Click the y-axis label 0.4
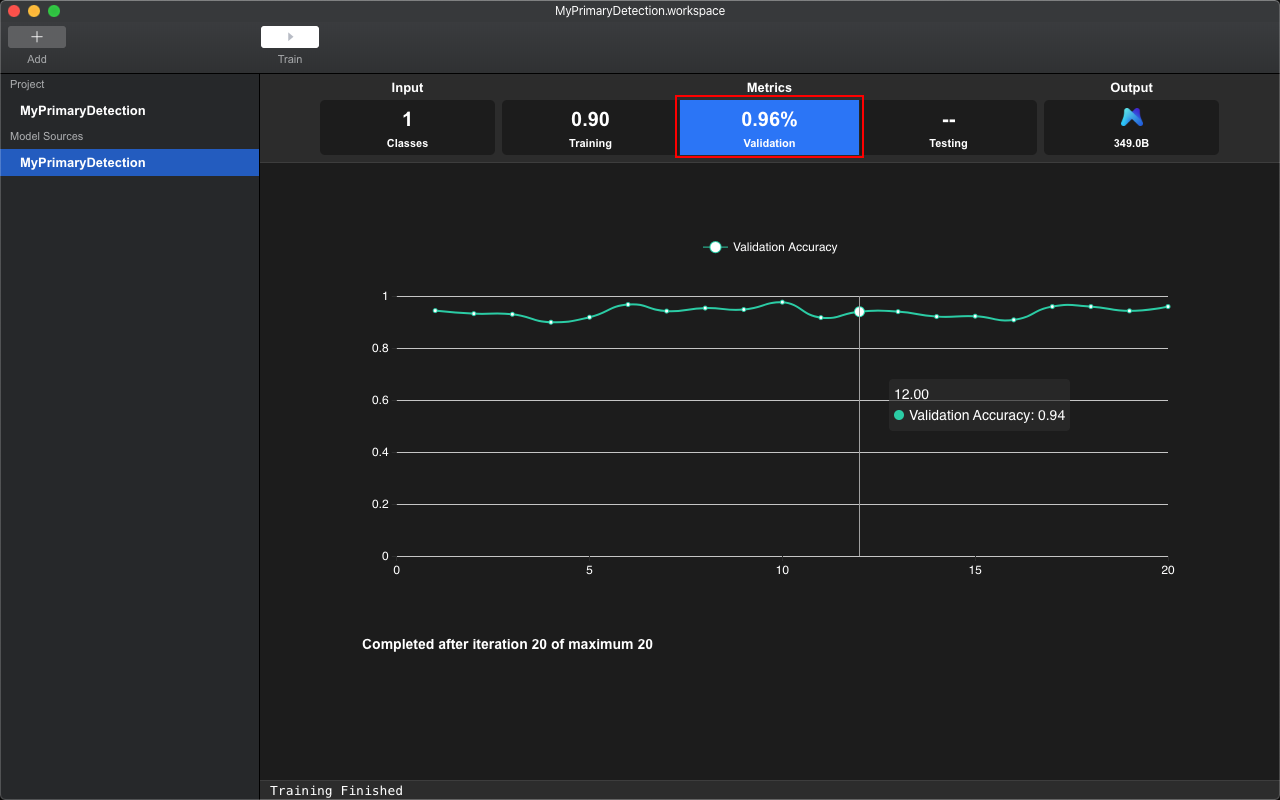Viewport: 1280px width, 800px height. [x=378, y=452]
